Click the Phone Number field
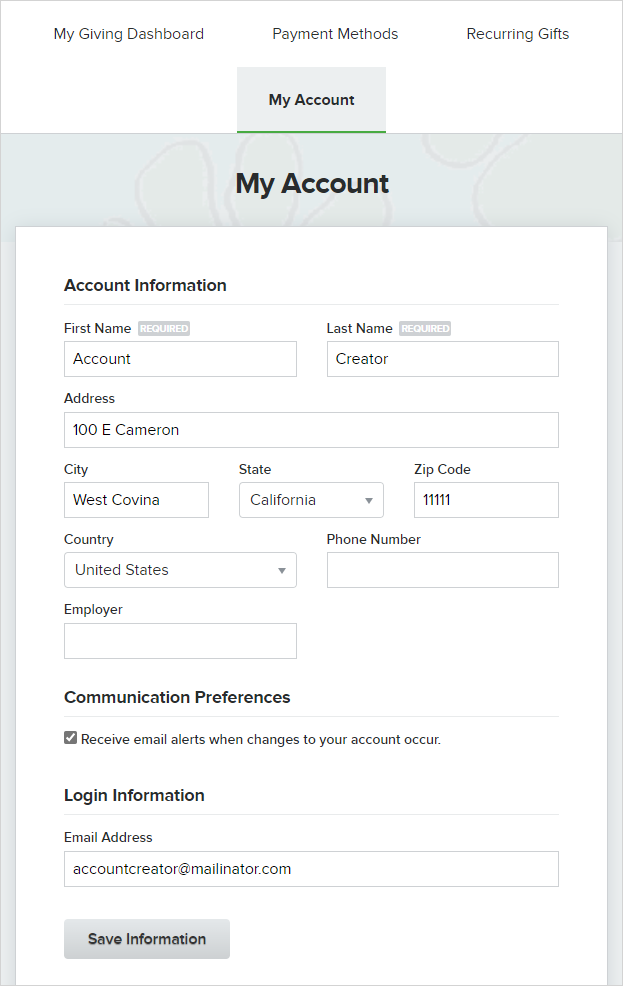 443,570
